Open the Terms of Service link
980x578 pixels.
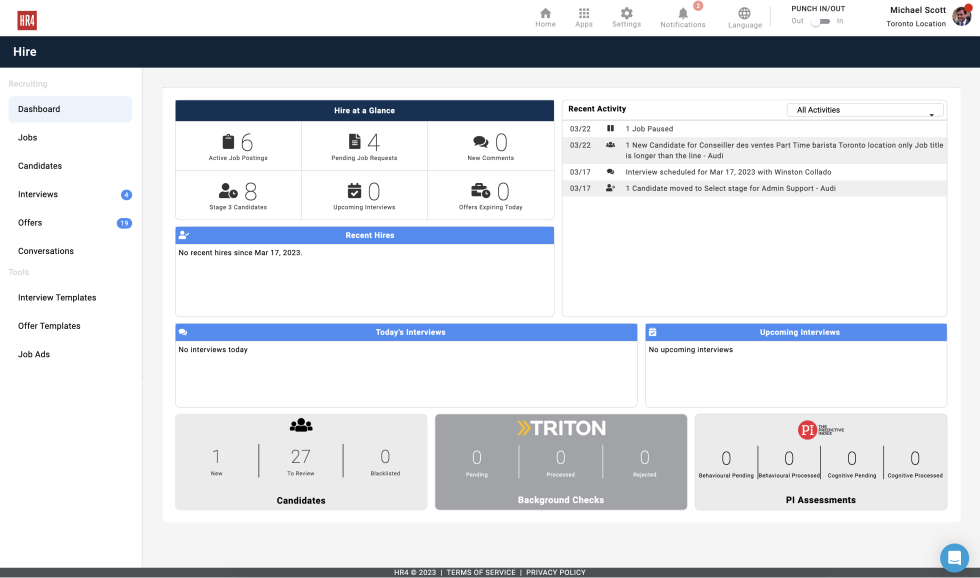pos(481,573)
